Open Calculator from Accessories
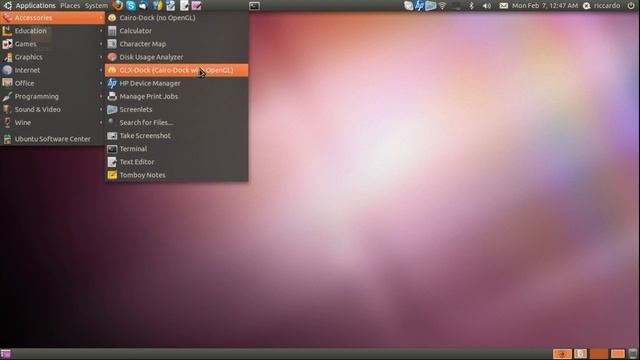The height and width of the screenshot is (360, 640). 176,31
